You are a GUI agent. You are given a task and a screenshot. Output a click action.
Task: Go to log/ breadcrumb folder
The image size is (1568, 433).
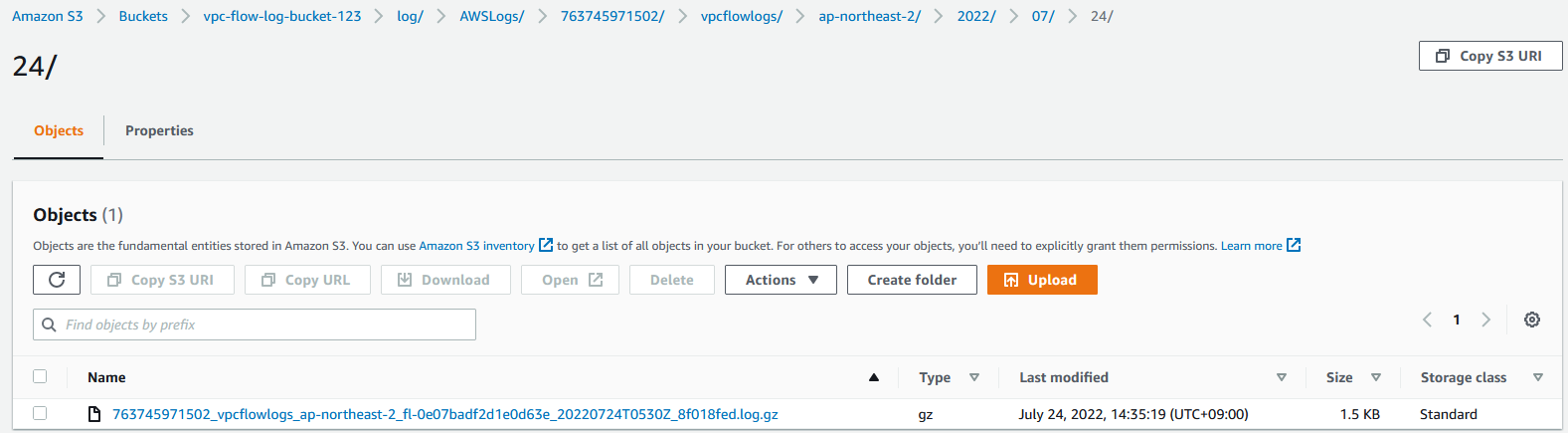pos(410,16)
